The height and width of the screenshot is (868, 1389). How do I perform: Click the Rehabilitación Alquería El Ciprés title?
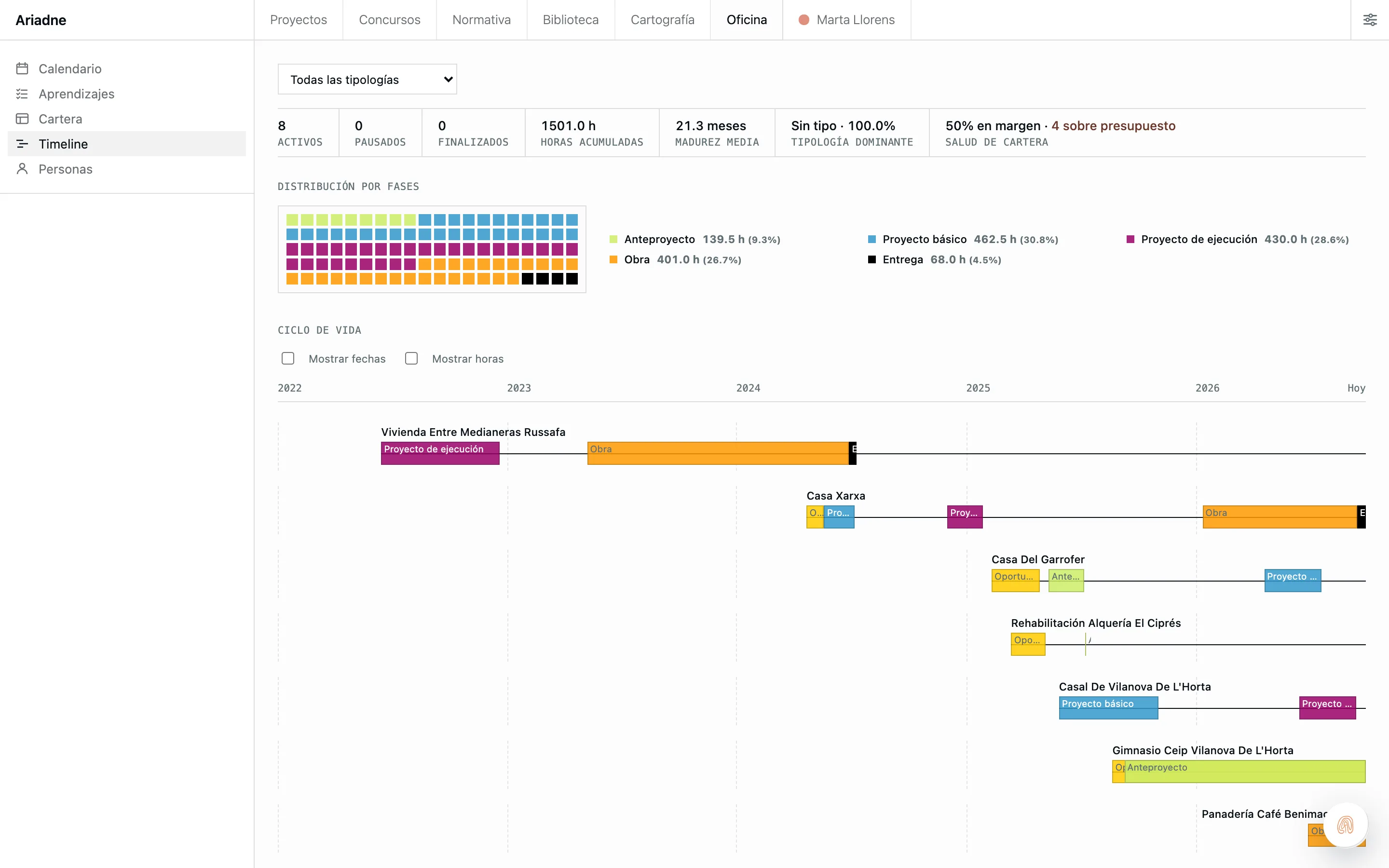pos(1096,623)
